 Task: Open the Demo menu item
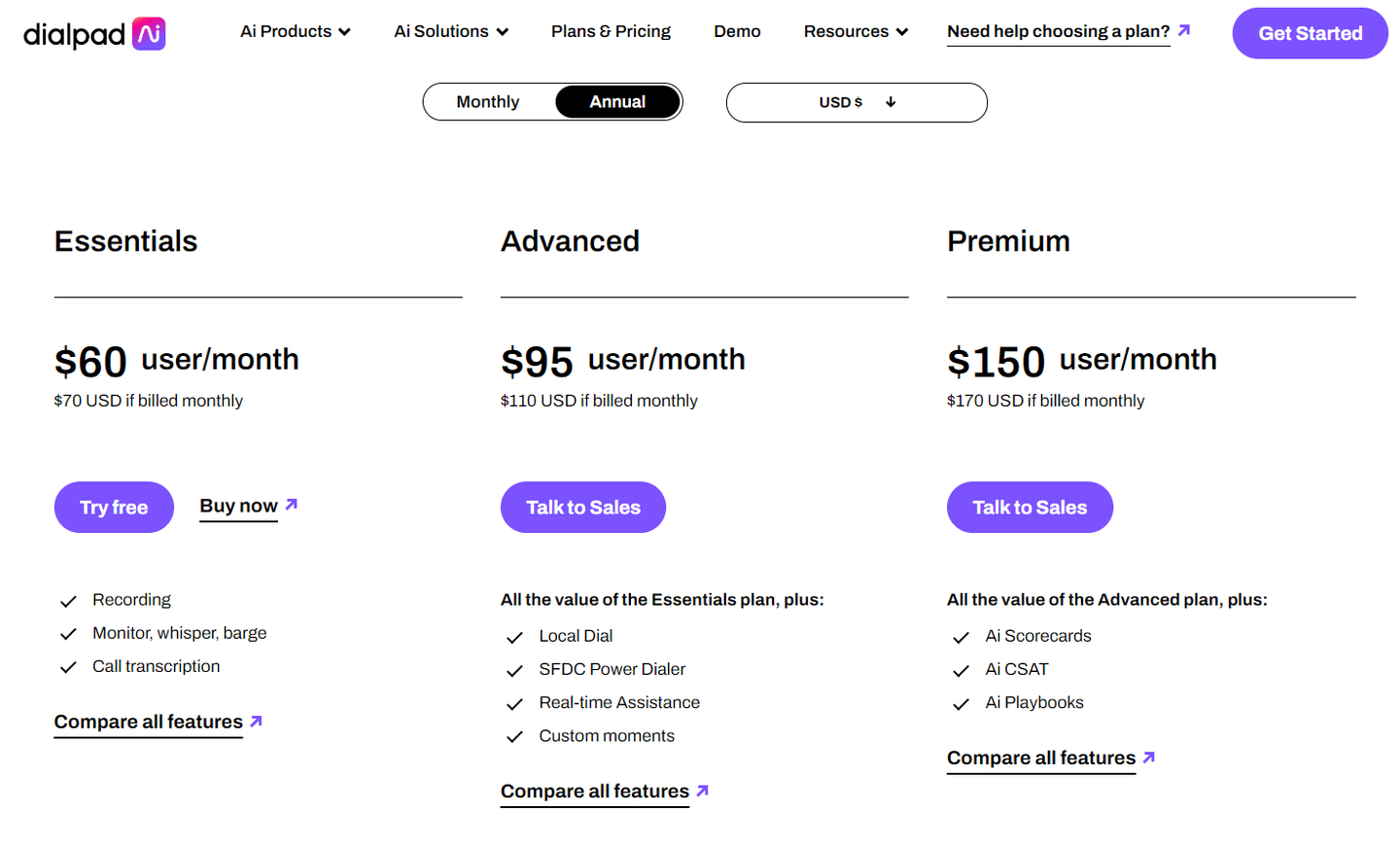[x=737, y=31]
